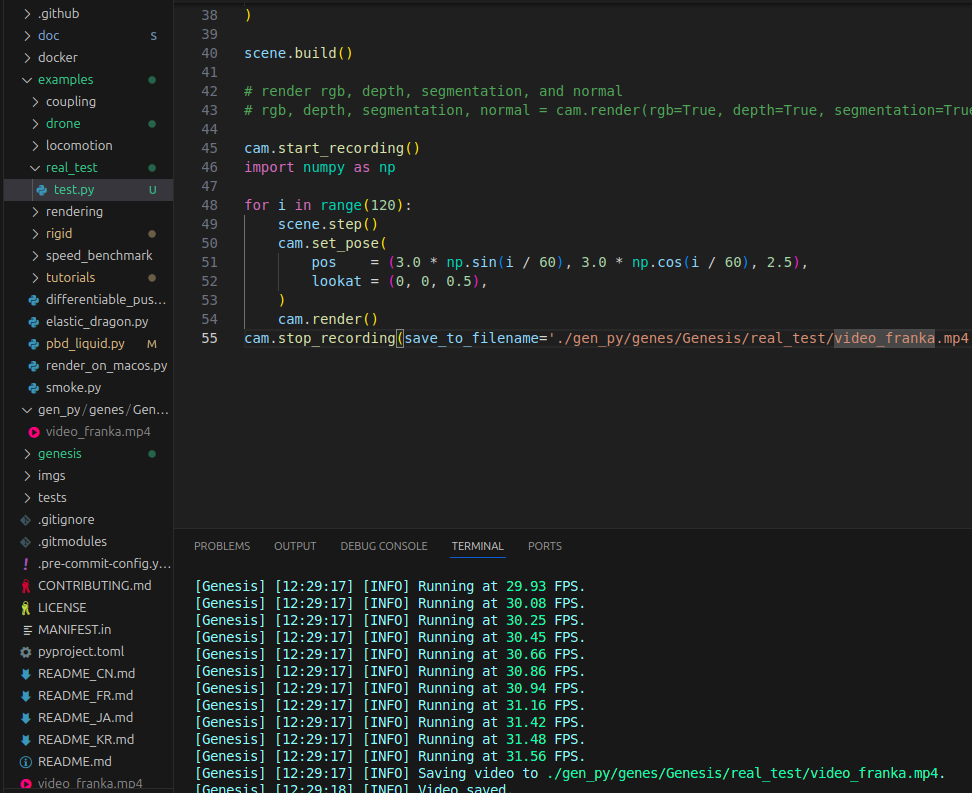This screenshot has height=793, width=972.
Task: Open the DEBUG CONSOLE tab
Action: coord(383,546)
